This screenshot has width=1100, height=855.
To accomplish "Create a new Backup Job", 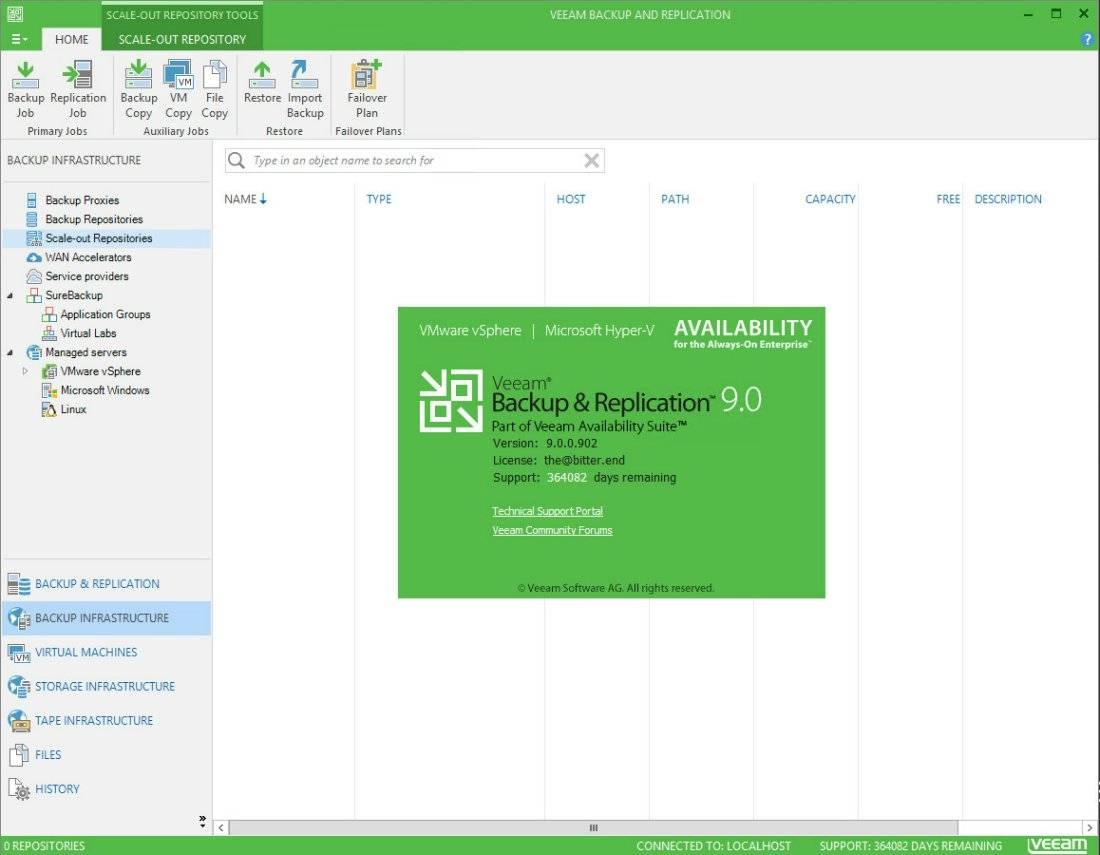I will (x=25, y=90).
